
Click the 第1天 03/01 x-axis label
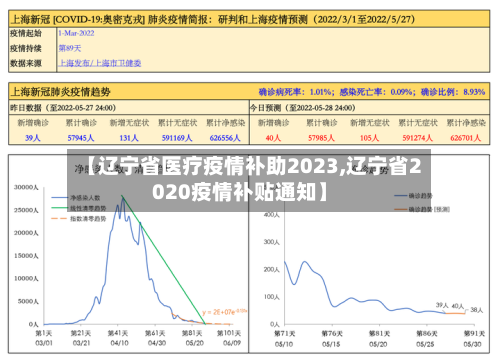point(44,338)
